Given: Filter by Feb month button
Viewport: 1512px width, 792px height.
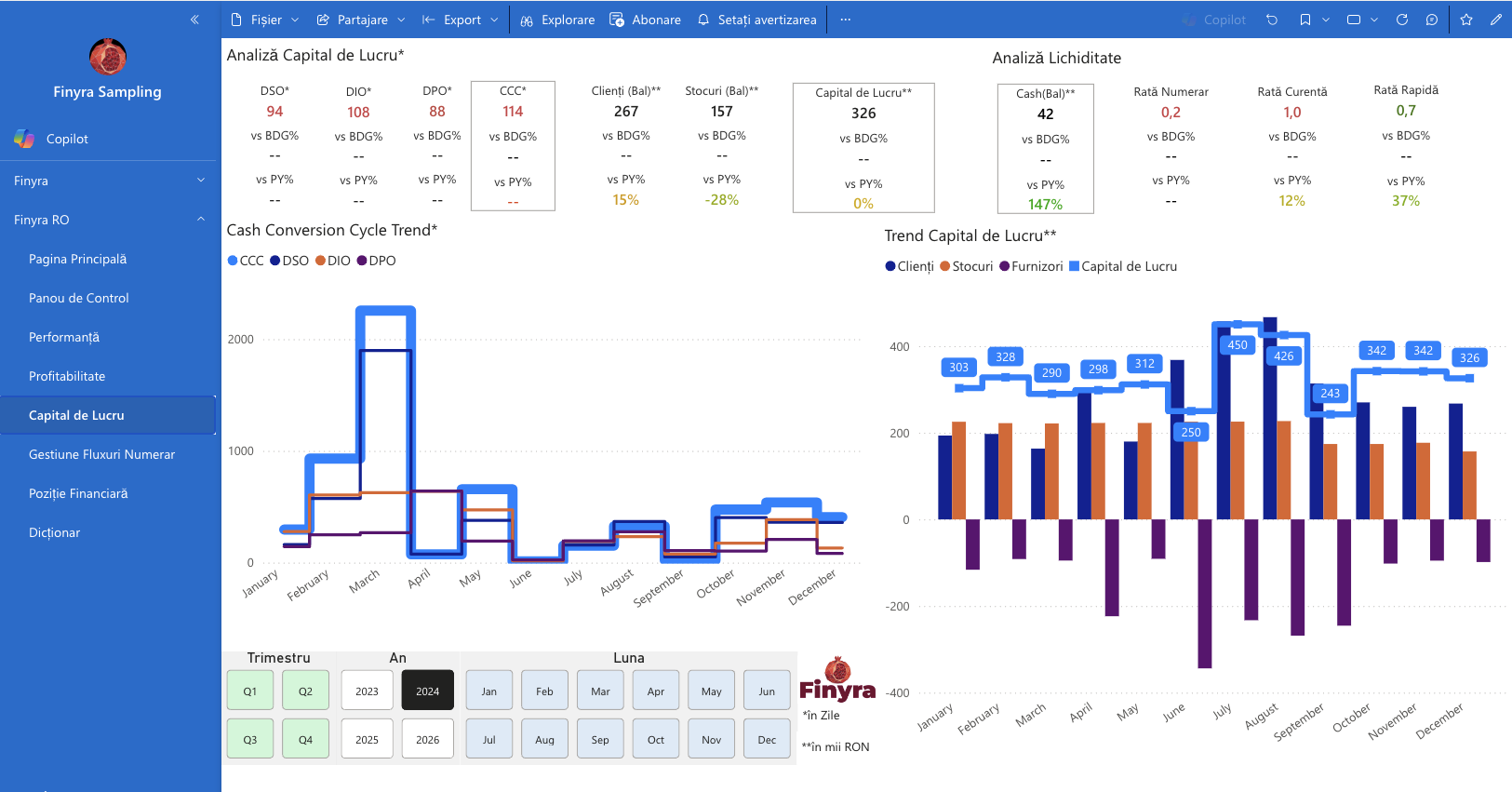Looking at the screenshot, I should [x=544, y=691].
